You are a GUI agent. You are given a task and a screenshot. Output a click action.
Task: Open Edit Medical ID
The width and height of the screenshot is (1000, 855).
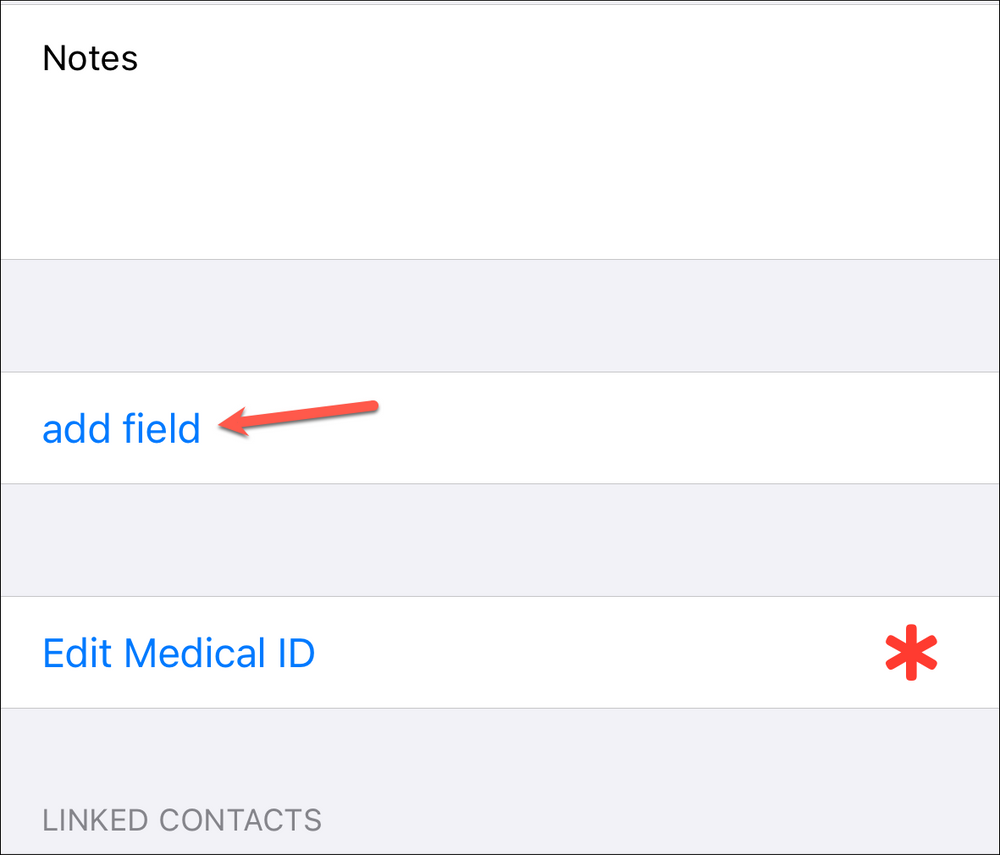click(178, 652)
